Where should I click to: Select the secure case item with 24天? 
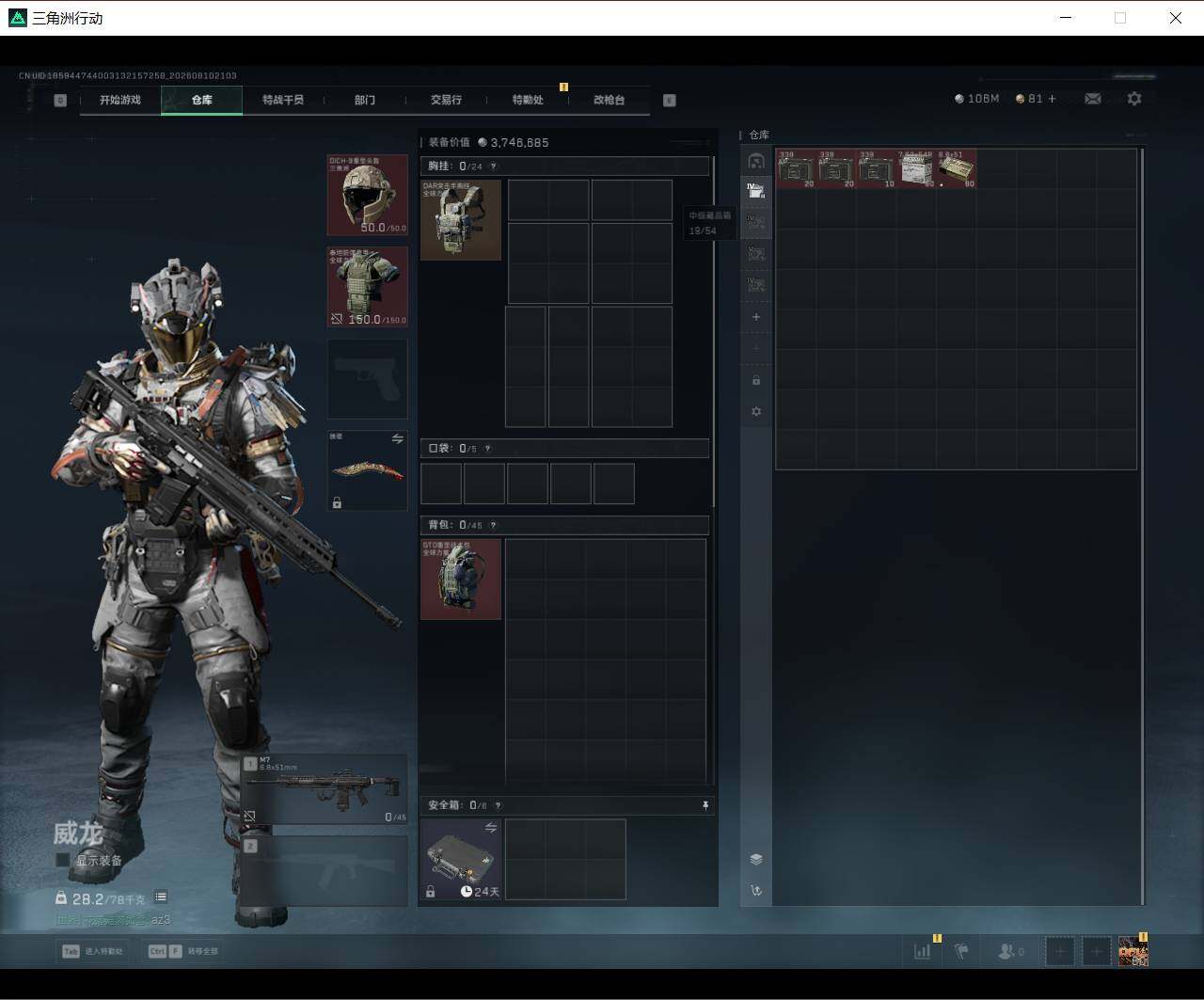click(x=461, y=859)
